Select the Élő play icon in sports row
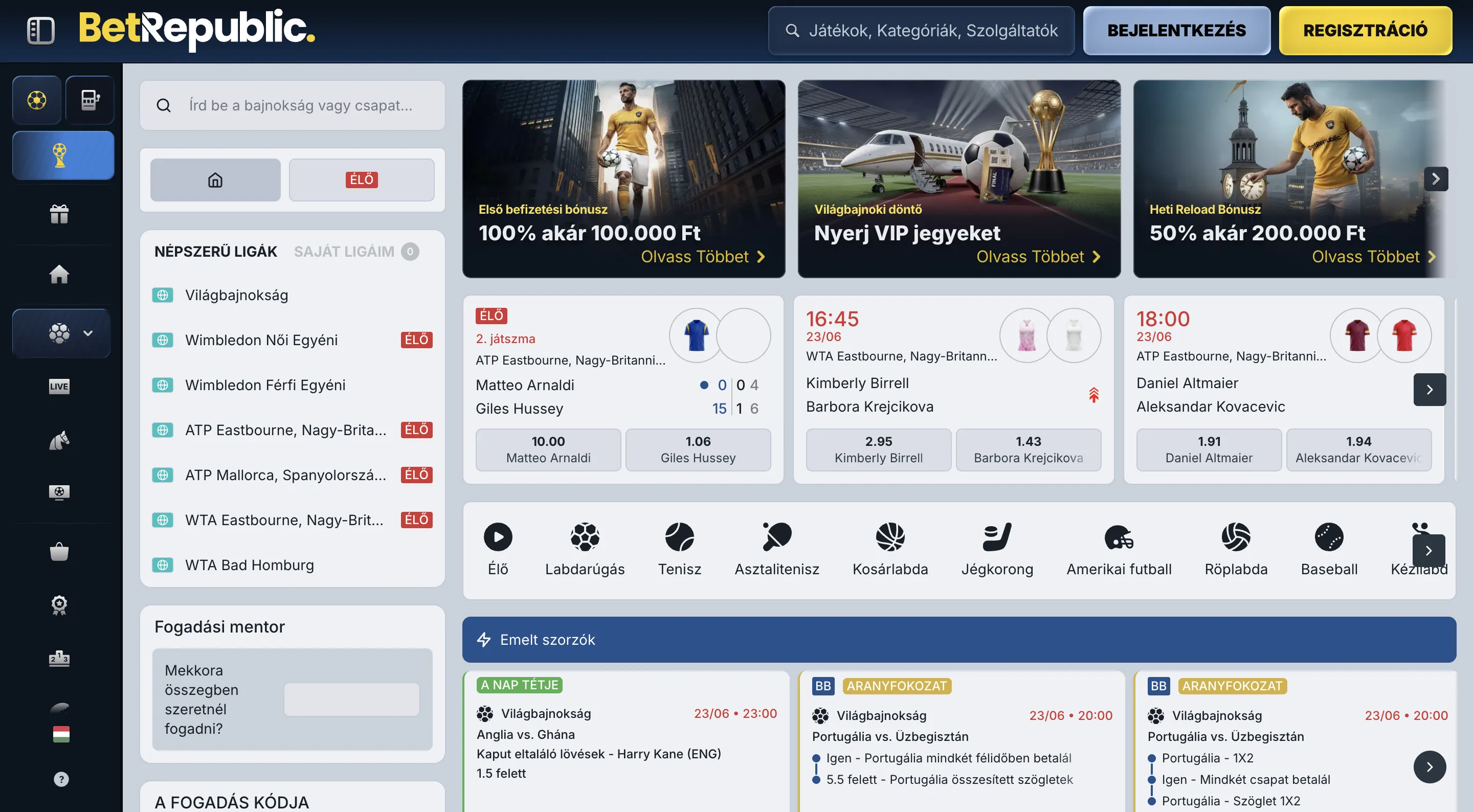Screen dimensions: 1473x812 498,537
